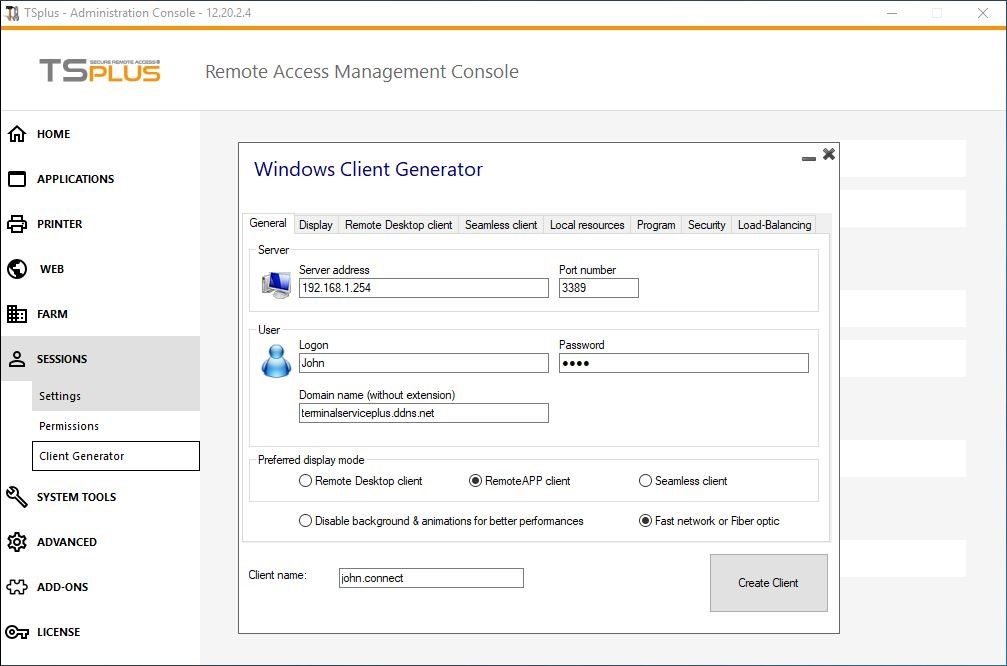Open the Load-Balancing tab

coord(774,225)
